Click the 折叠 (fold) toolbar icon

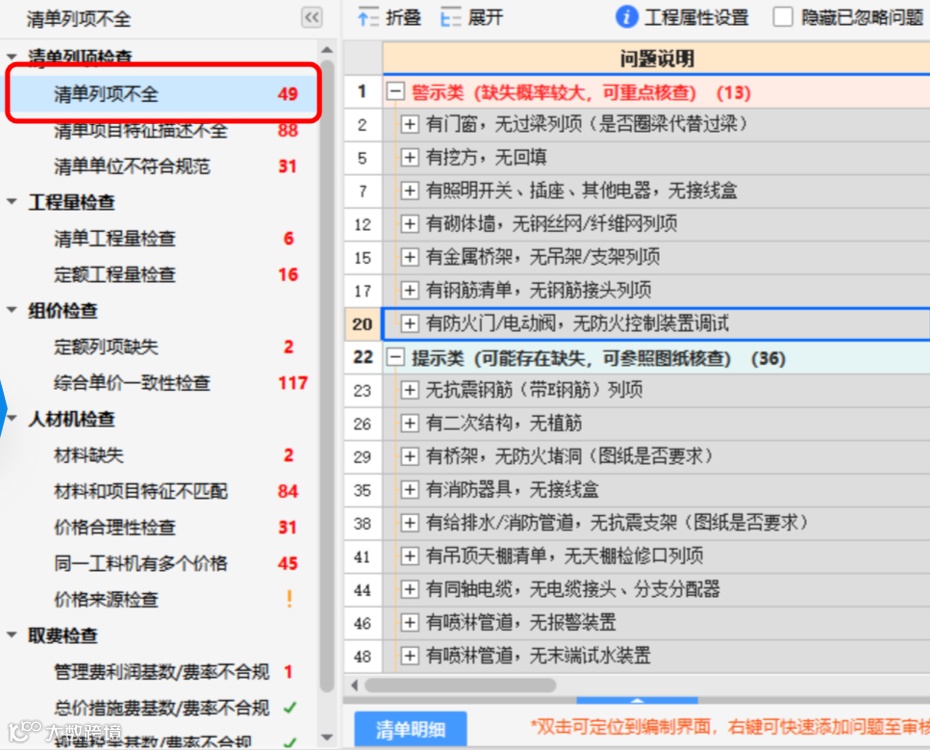(x=368, y=18)
